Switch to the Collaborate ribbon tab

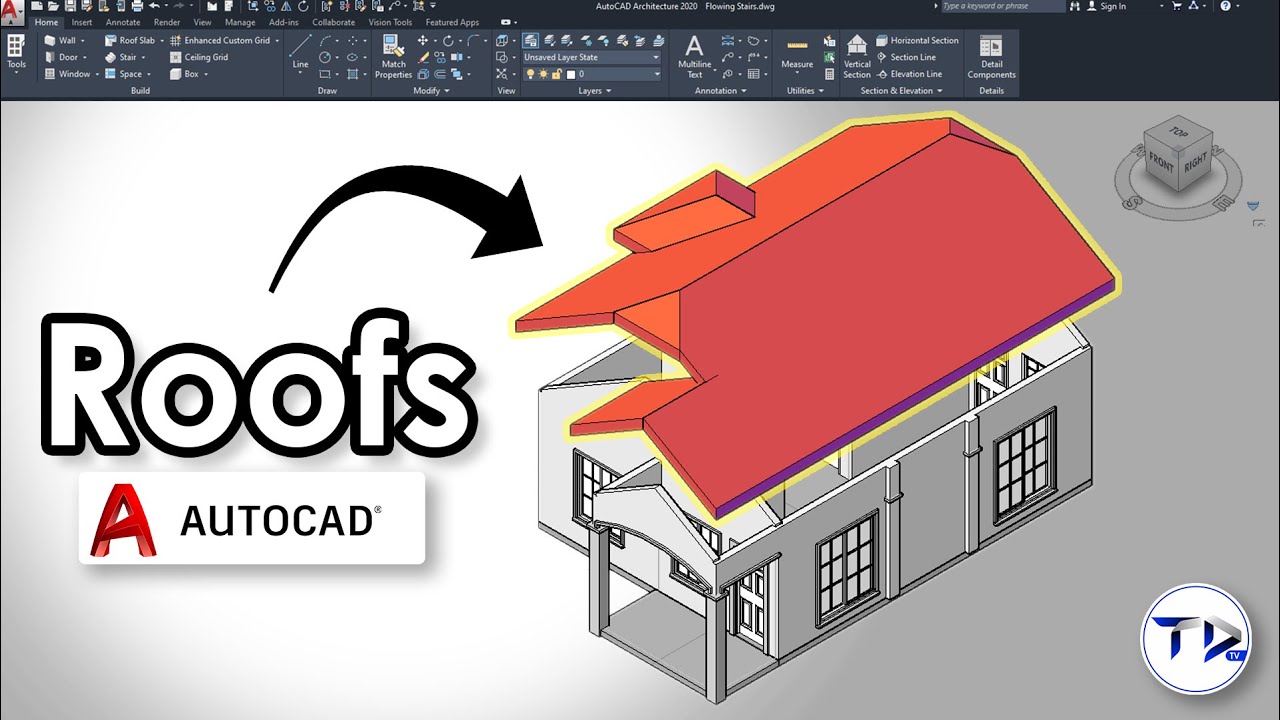tap(333, 22)
